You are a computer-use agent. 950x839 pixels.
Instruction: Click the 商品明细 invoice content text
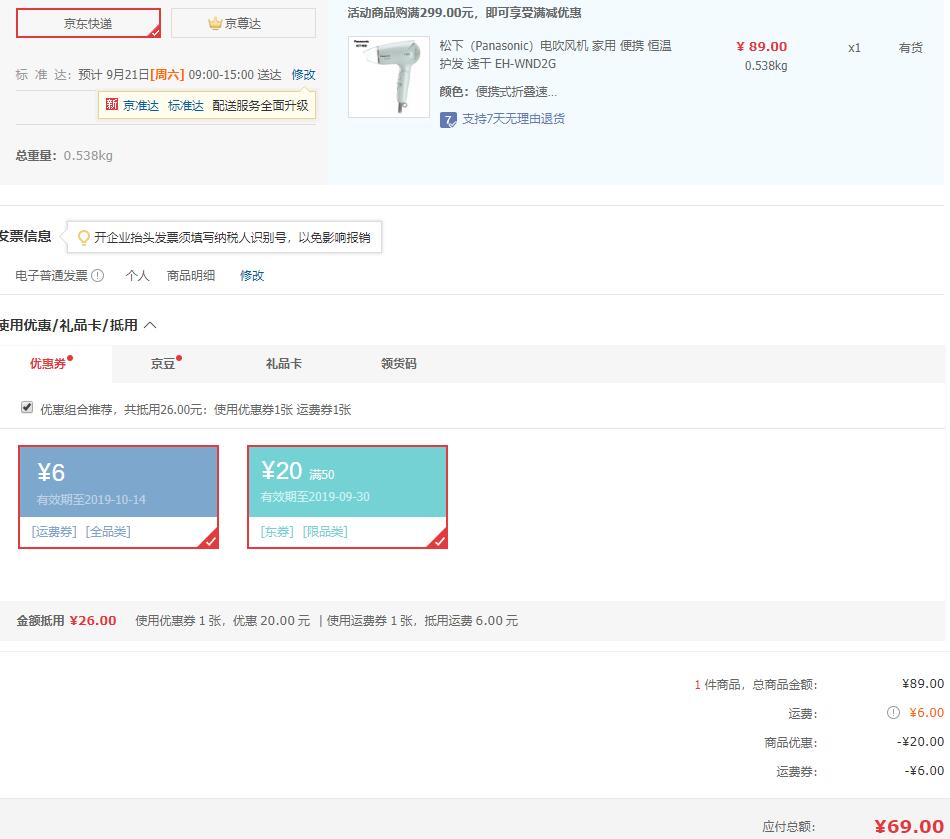[191, 276]
